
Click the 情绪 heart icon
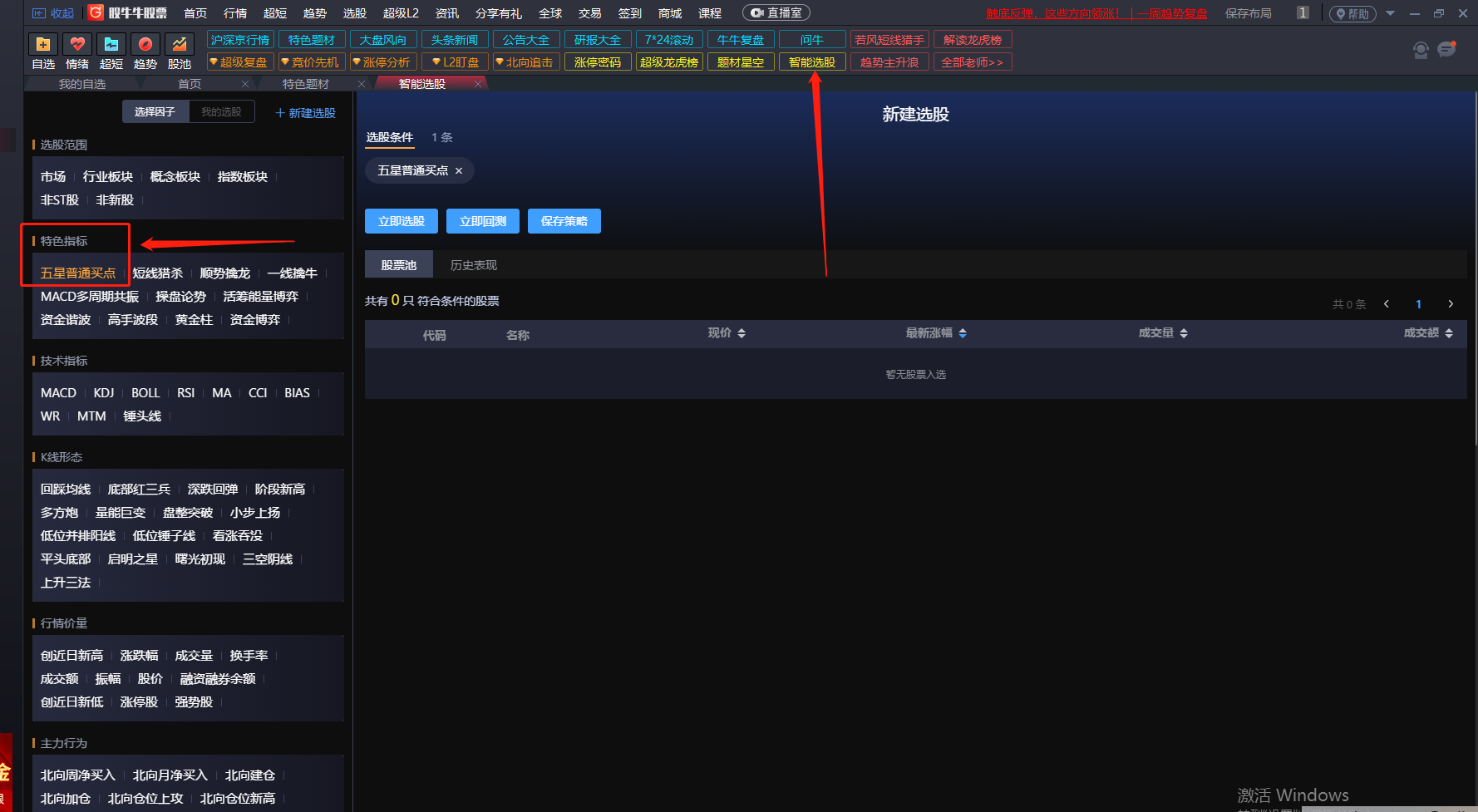pyautogui.click(x=77, y=45)
